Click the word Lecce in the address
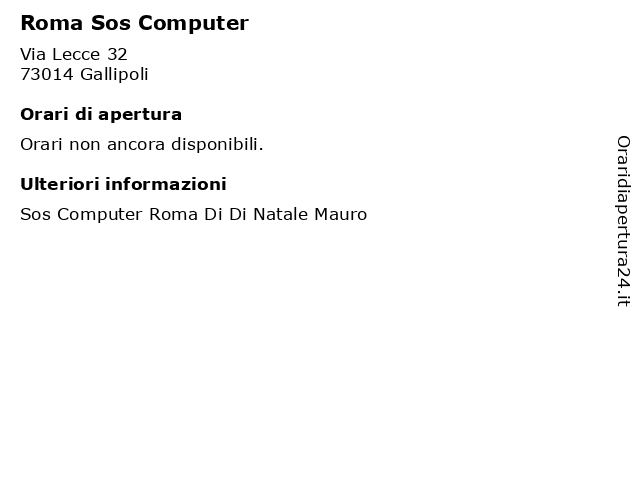 coord(76,54)
